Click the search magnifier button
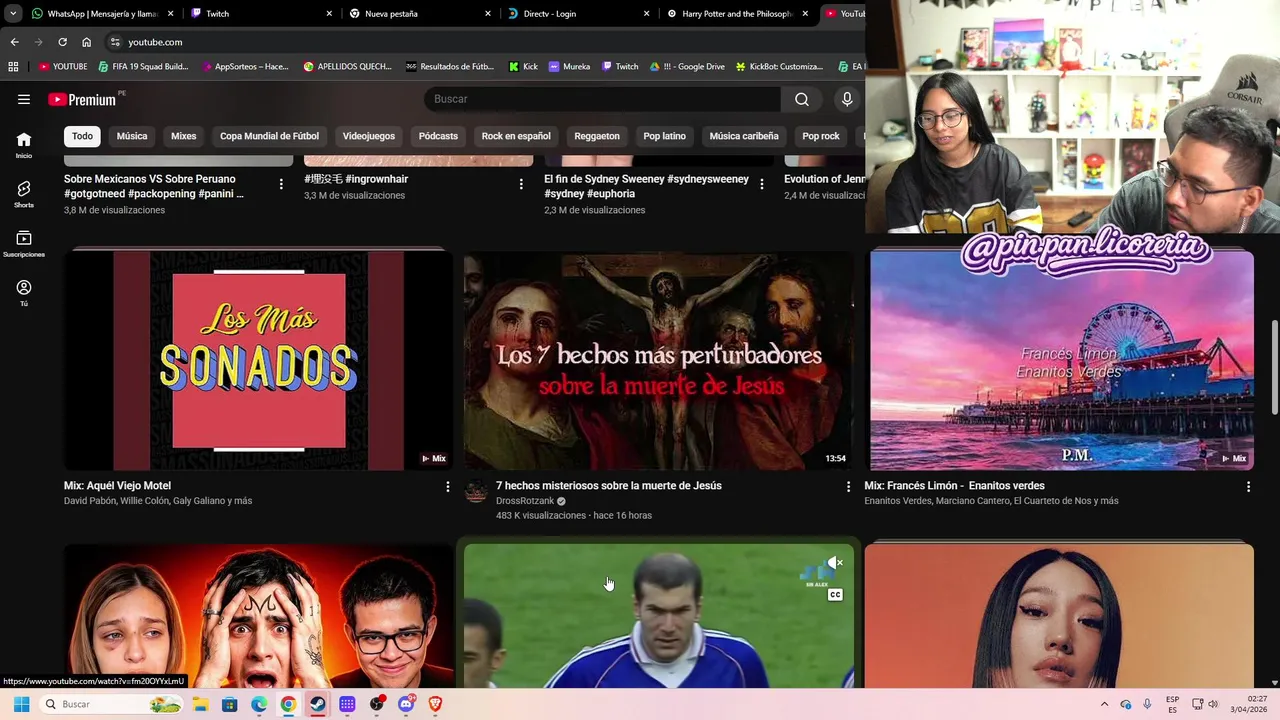 tap(802, 99)
